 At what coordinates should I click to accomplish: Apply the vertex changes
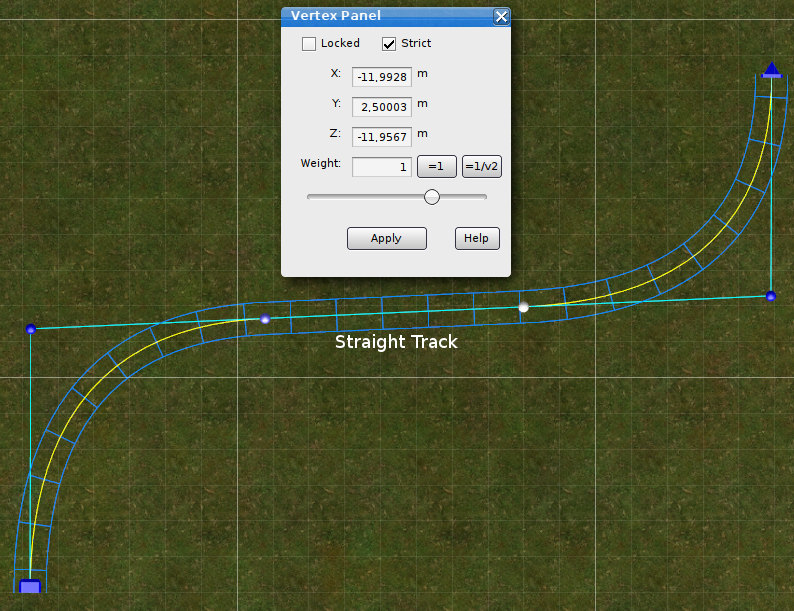tap(386, 238)
